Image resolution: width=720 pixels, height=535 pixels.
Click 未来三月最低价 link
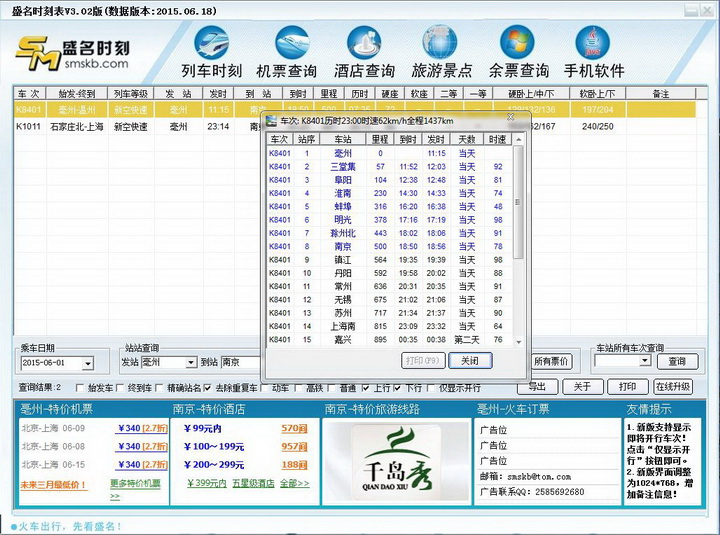pos(53,485)
